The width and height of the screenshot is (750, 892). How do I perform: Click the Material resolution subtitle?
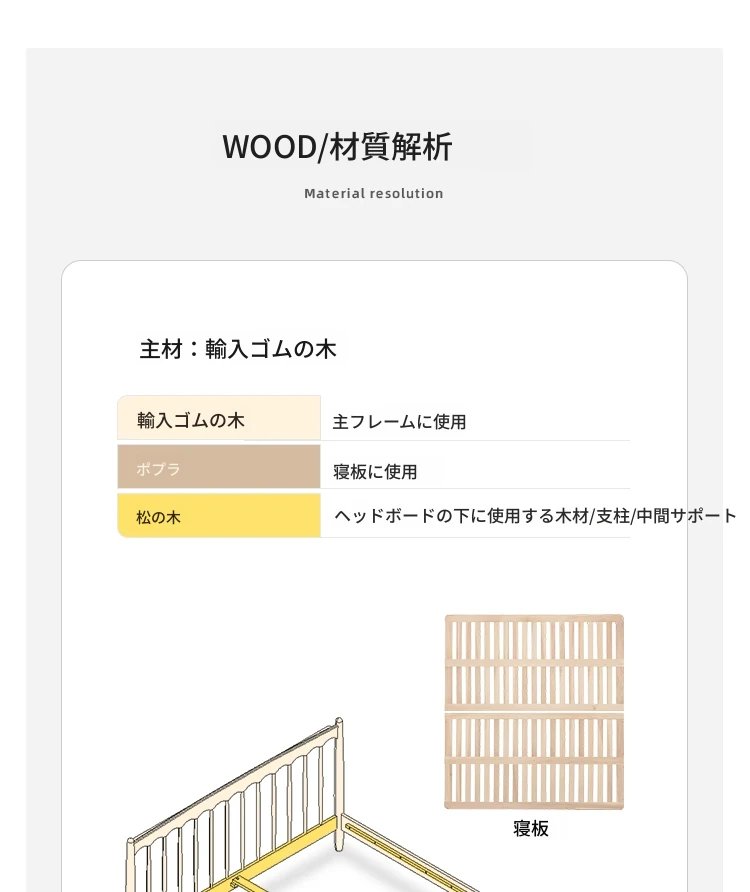pyautogui.click(x=374, y=193)
